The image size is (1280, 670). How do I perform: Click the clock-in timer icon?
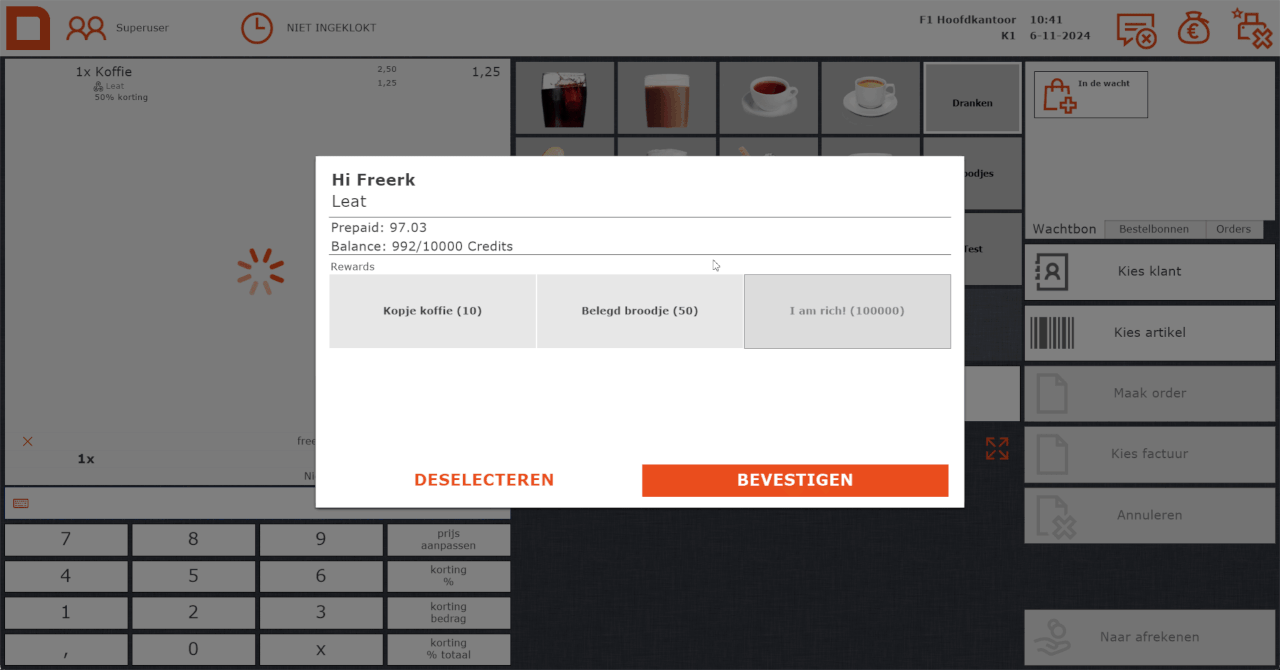257,28
